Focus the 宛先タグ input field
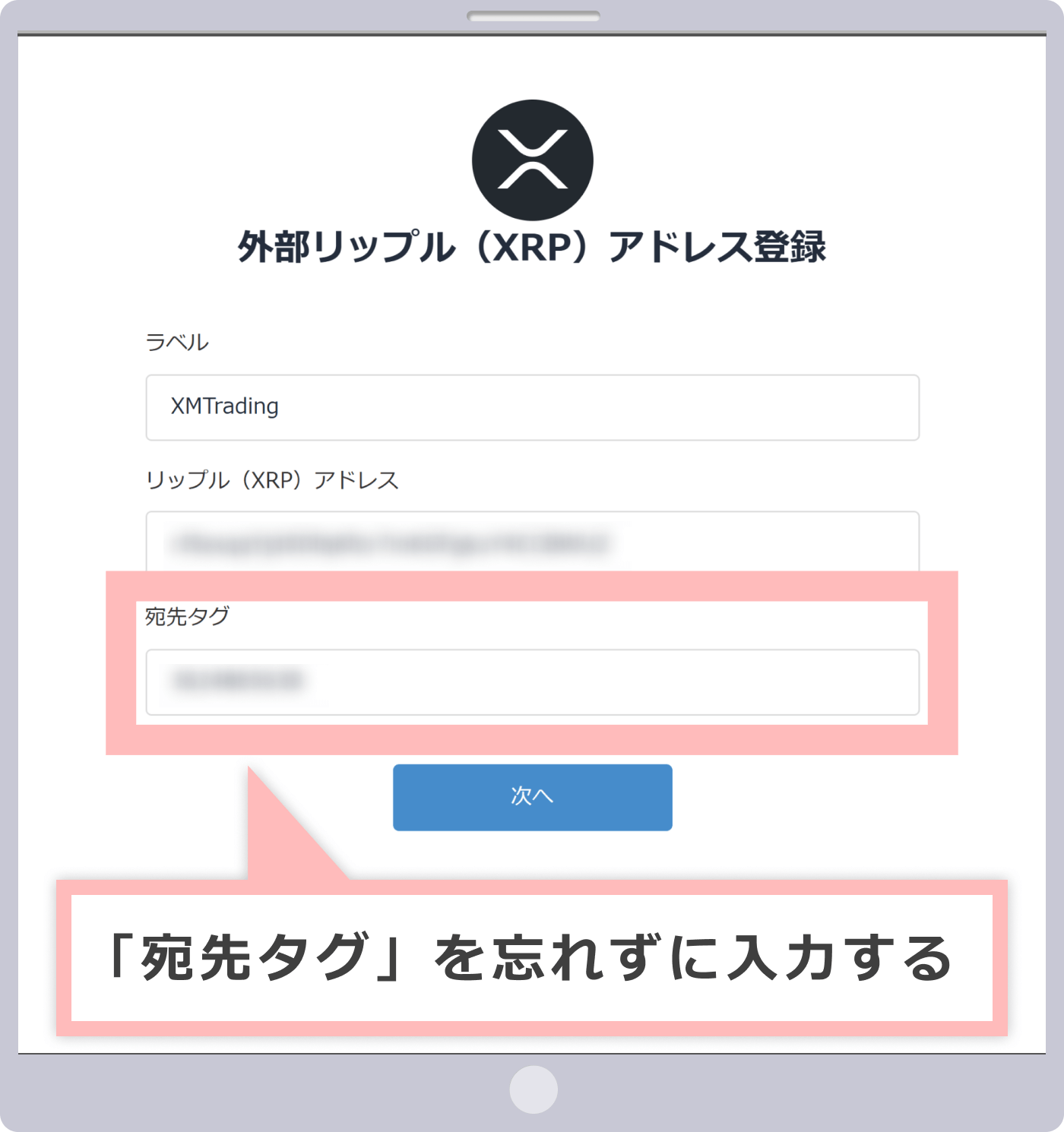 coord(532,681)
